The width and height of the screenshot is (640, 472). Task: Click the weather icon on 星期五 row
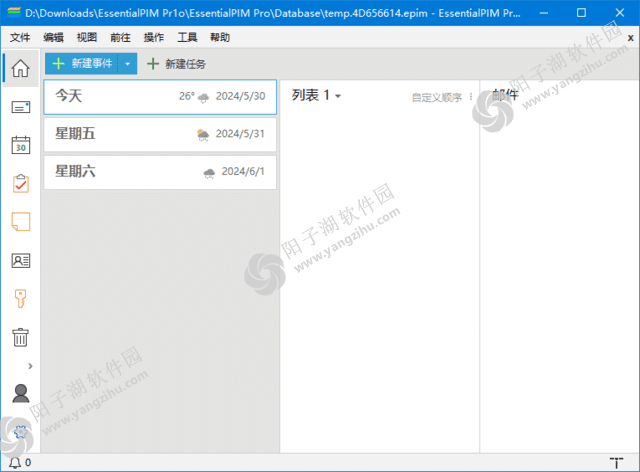203,135
